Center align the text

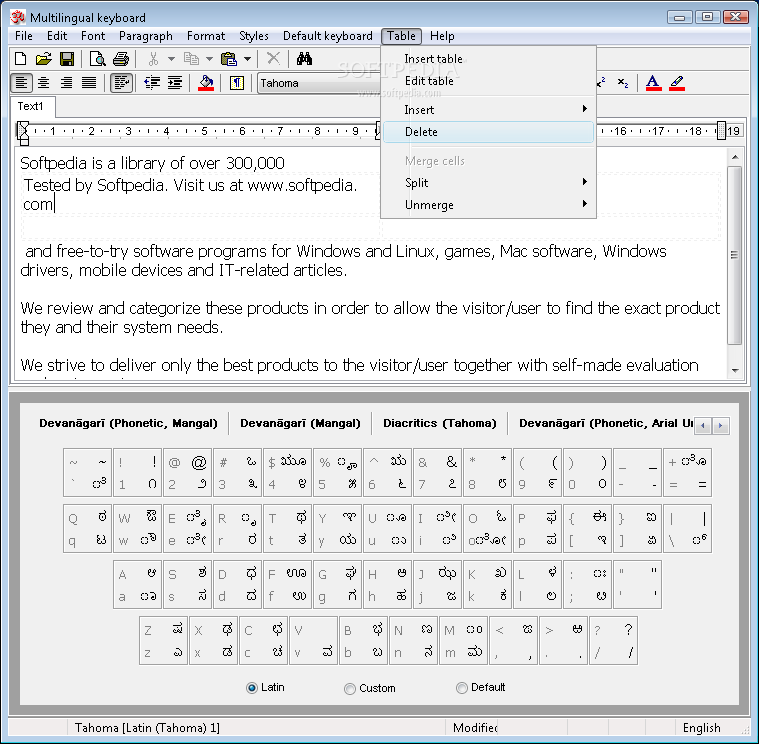point(44,83)
